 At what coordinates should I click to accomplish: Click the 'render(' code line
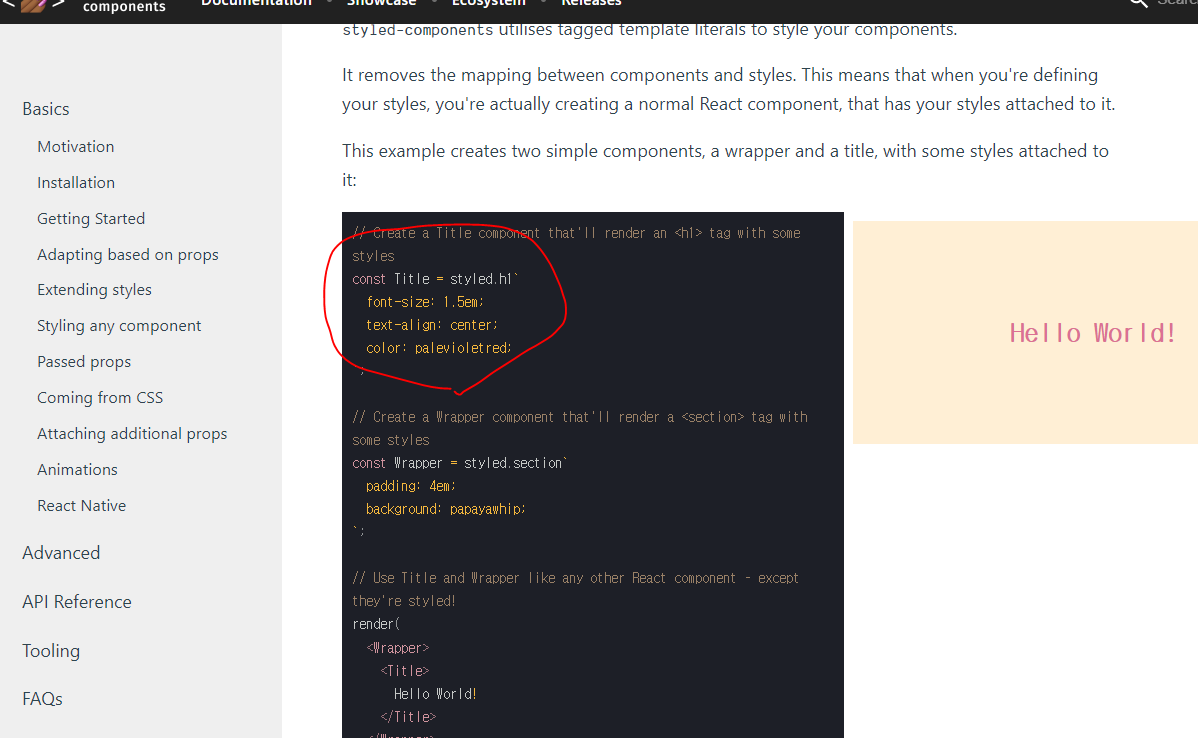(x=376, y=624)
